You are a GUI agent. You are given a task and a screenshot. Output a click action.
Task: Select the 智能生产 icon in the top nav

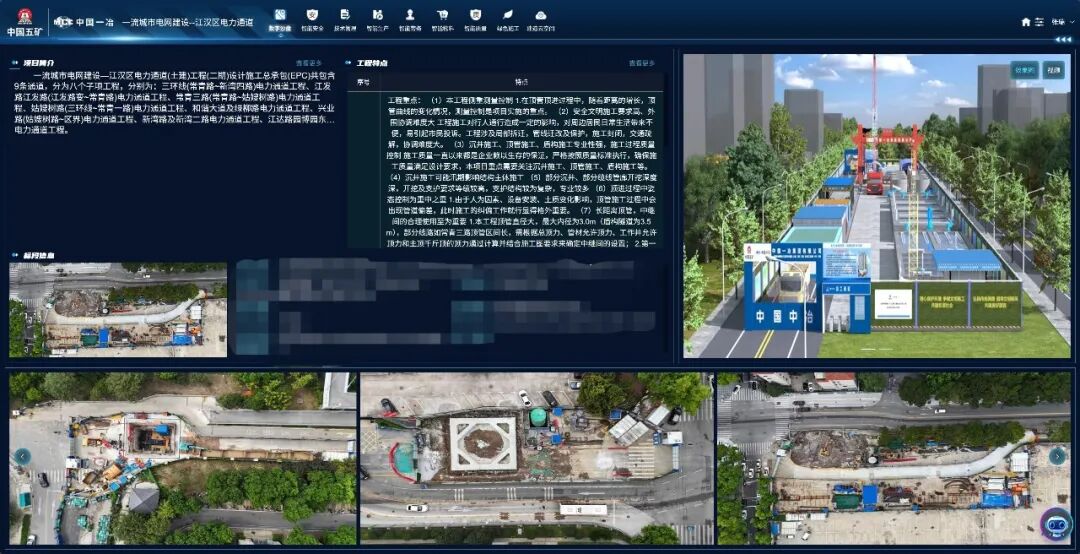tap(377, 16)
